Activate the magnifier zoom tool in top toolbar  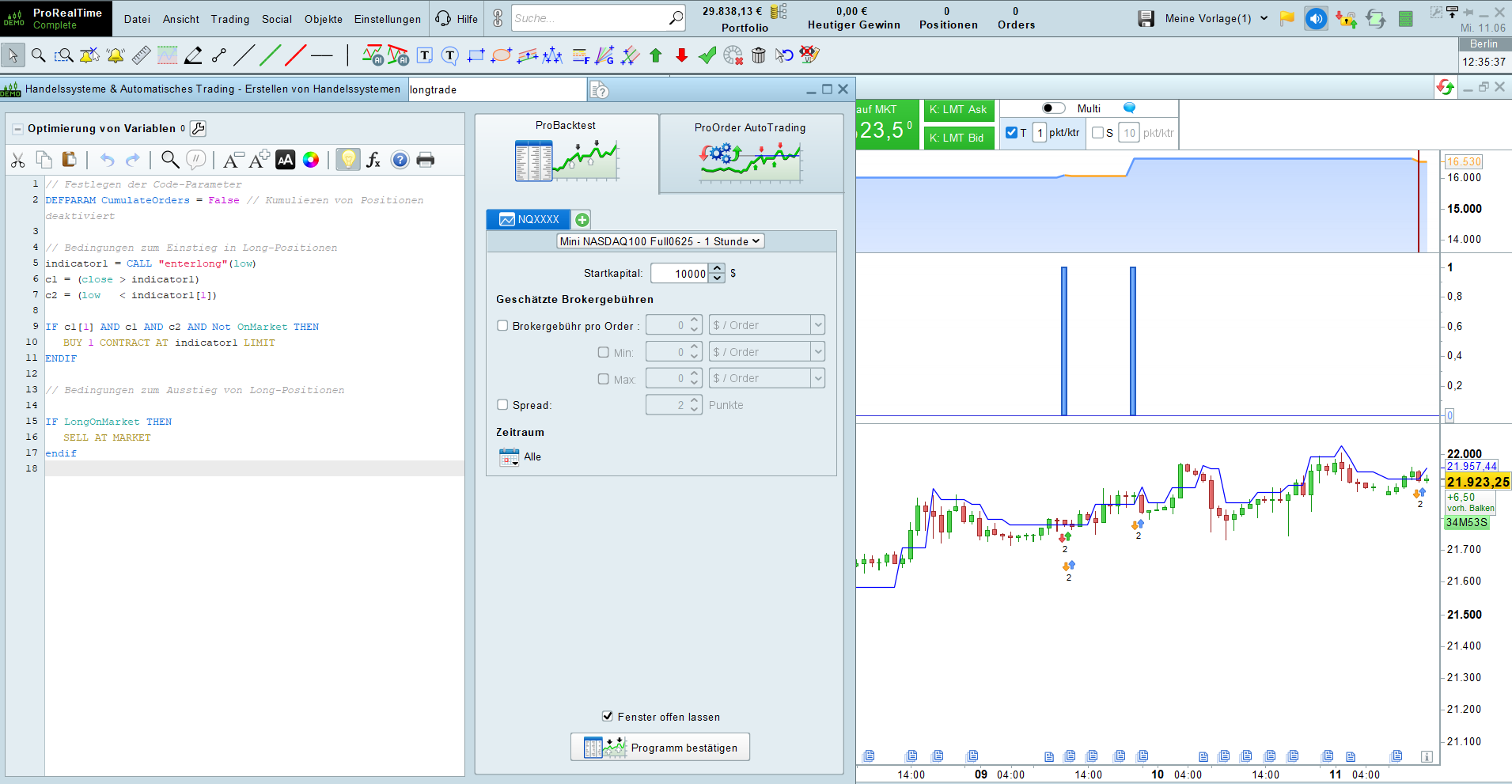38,55
